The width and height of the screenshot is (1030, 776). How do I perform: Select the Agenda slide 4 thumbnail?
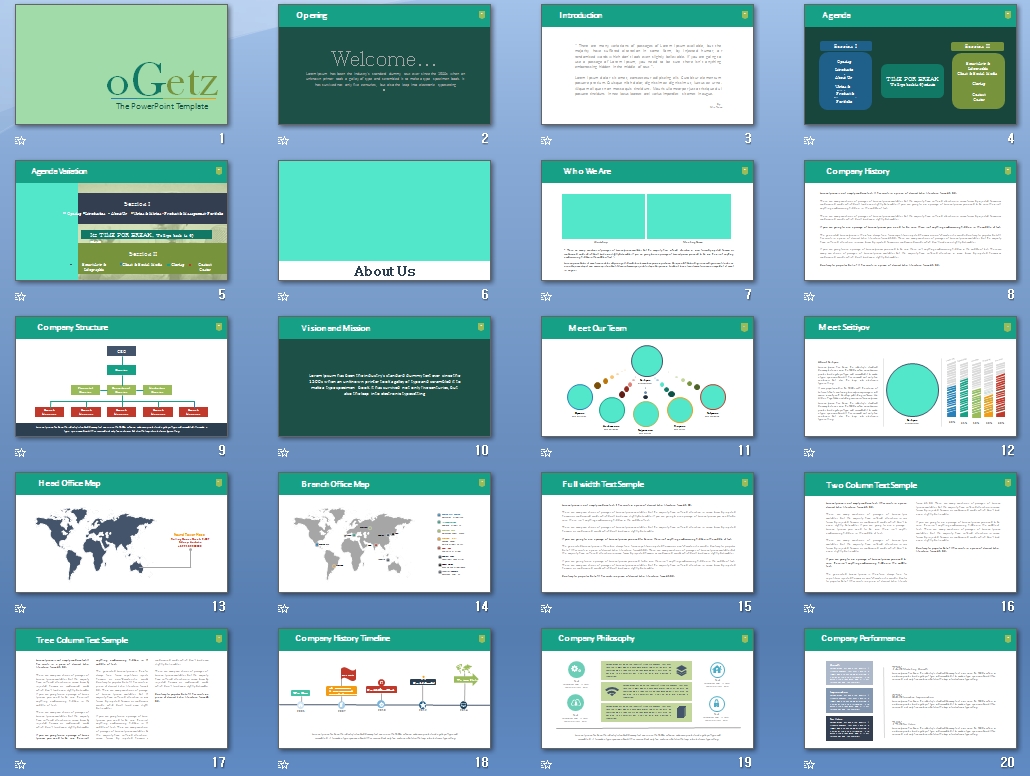click(910, 64)
